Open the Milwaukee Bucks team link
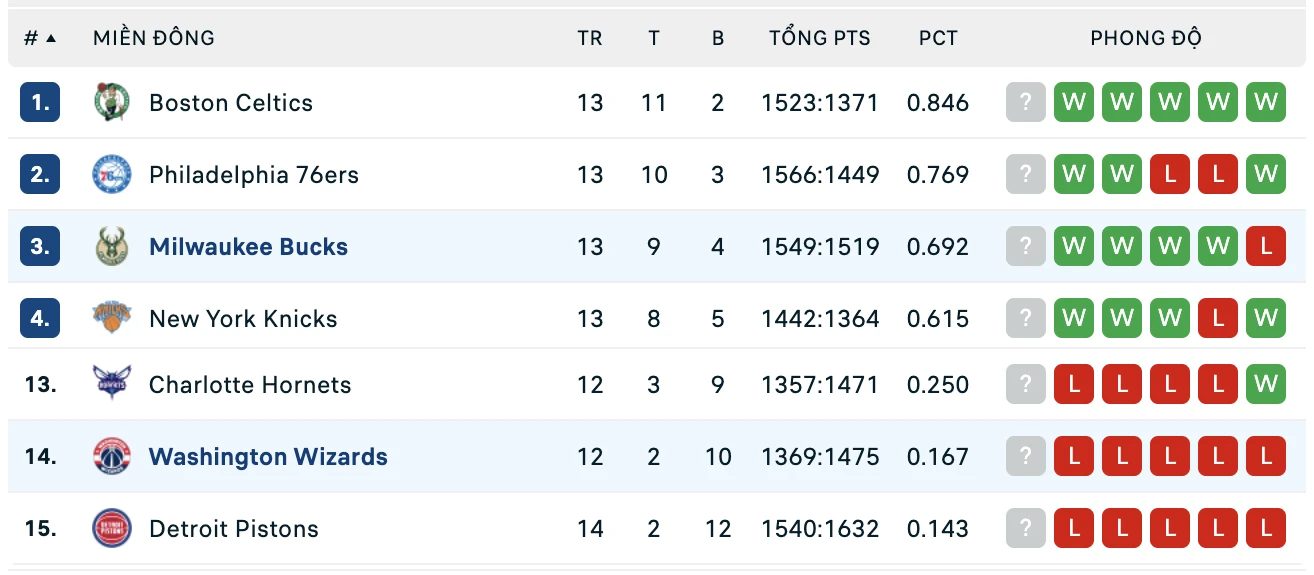The width and height of the screenshot is (1314, 575). coord(248,247)
